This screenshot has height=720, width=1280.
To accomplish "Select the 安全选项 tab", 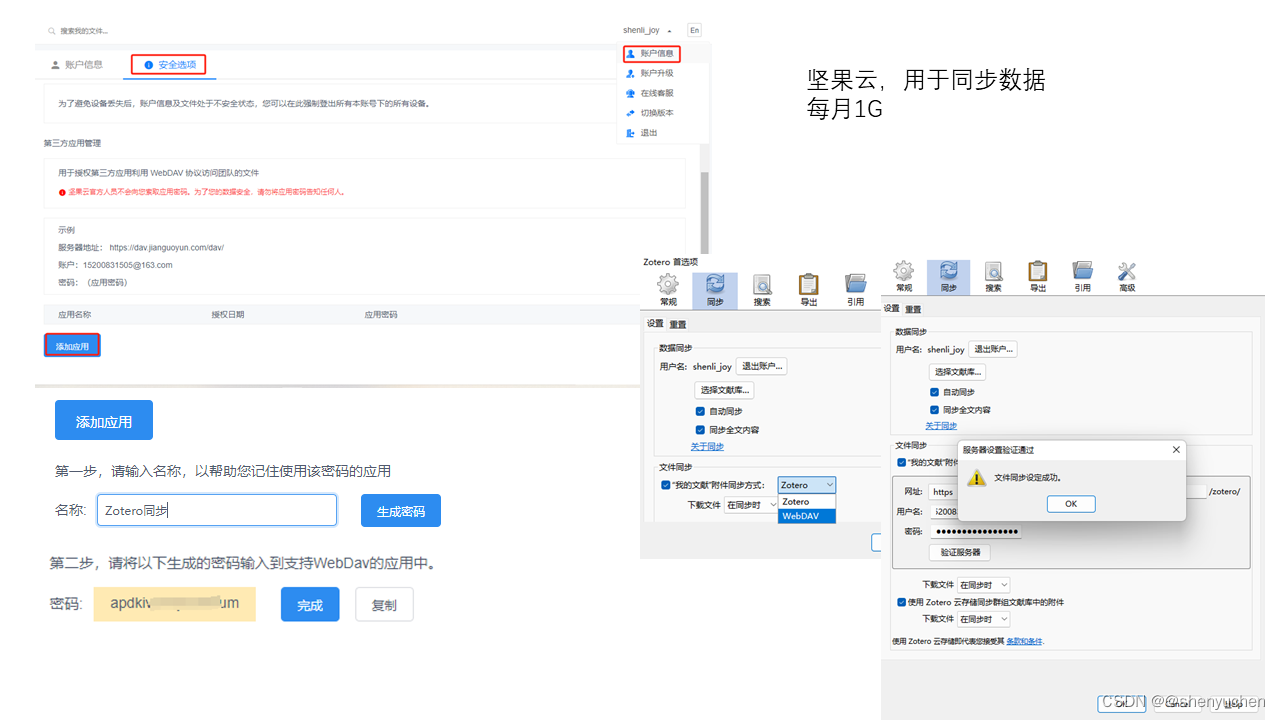I will 170,65.
